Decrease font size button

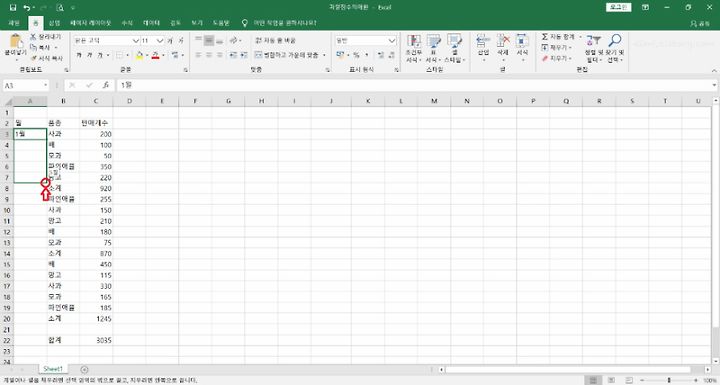(181, 40)
